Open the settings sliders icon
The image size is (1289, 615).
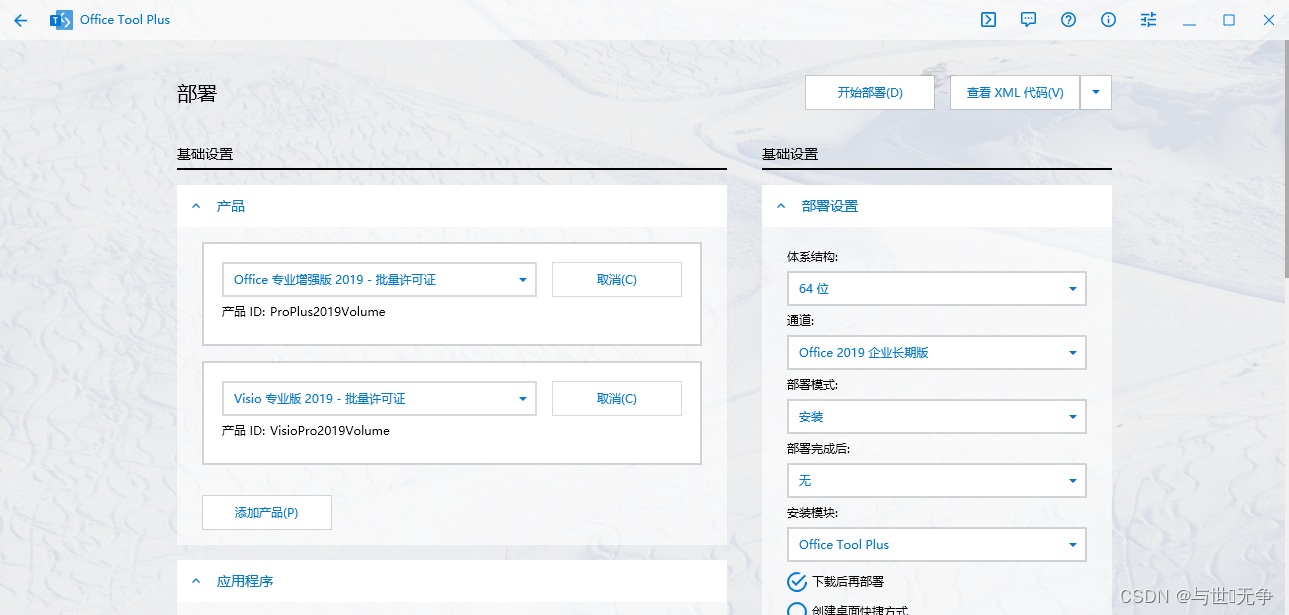click(1148, 20)
